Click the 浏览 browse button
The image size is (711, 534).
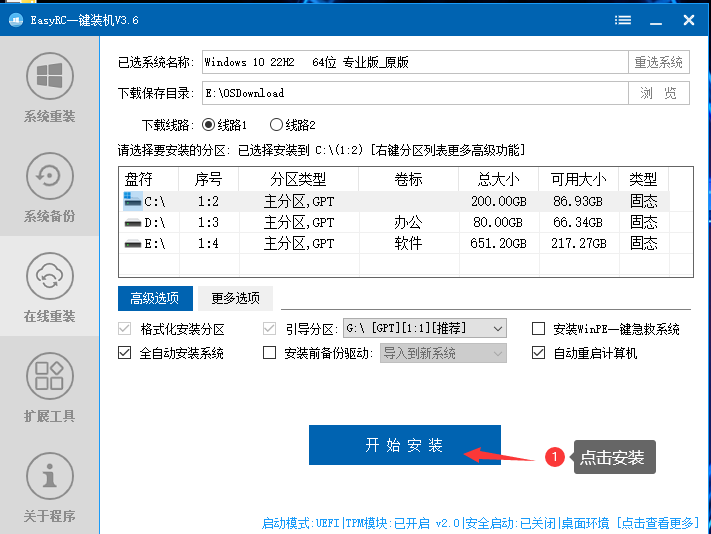tap(659, 93)
